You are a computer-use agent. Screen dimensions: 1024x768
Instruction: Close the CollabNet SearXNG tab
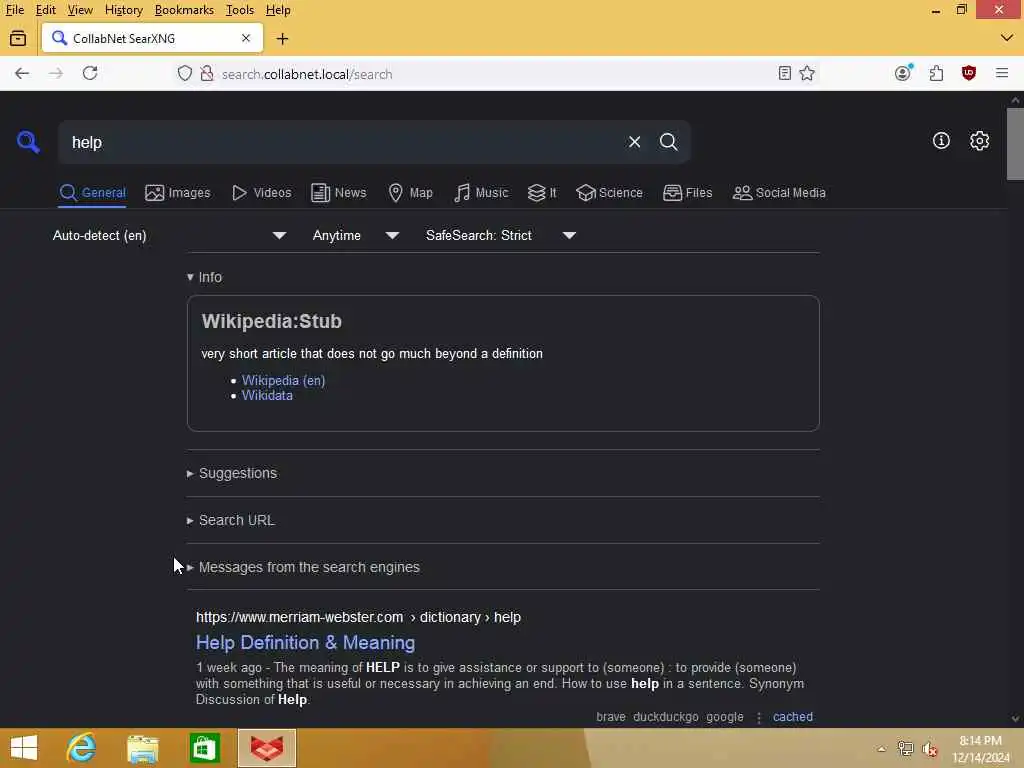(x=246, y=38)
